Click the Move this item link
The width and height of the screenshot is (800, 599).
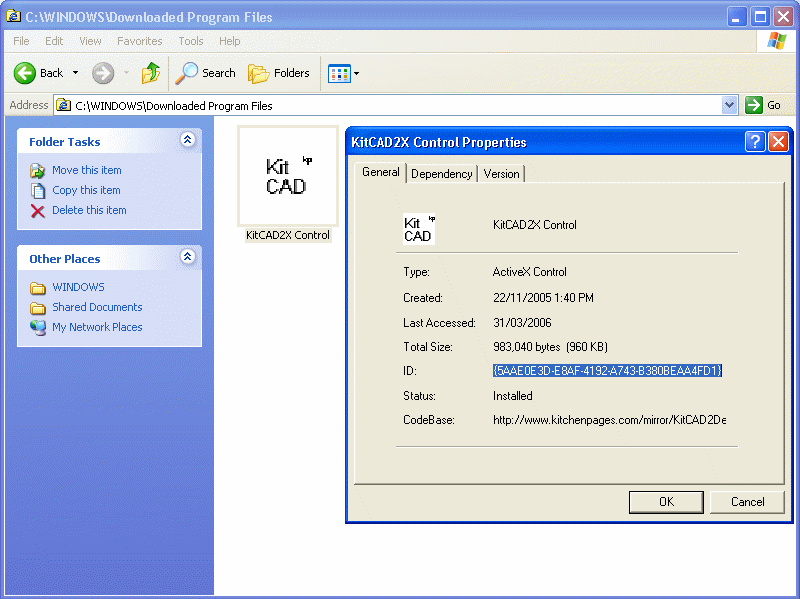[87, 170]
